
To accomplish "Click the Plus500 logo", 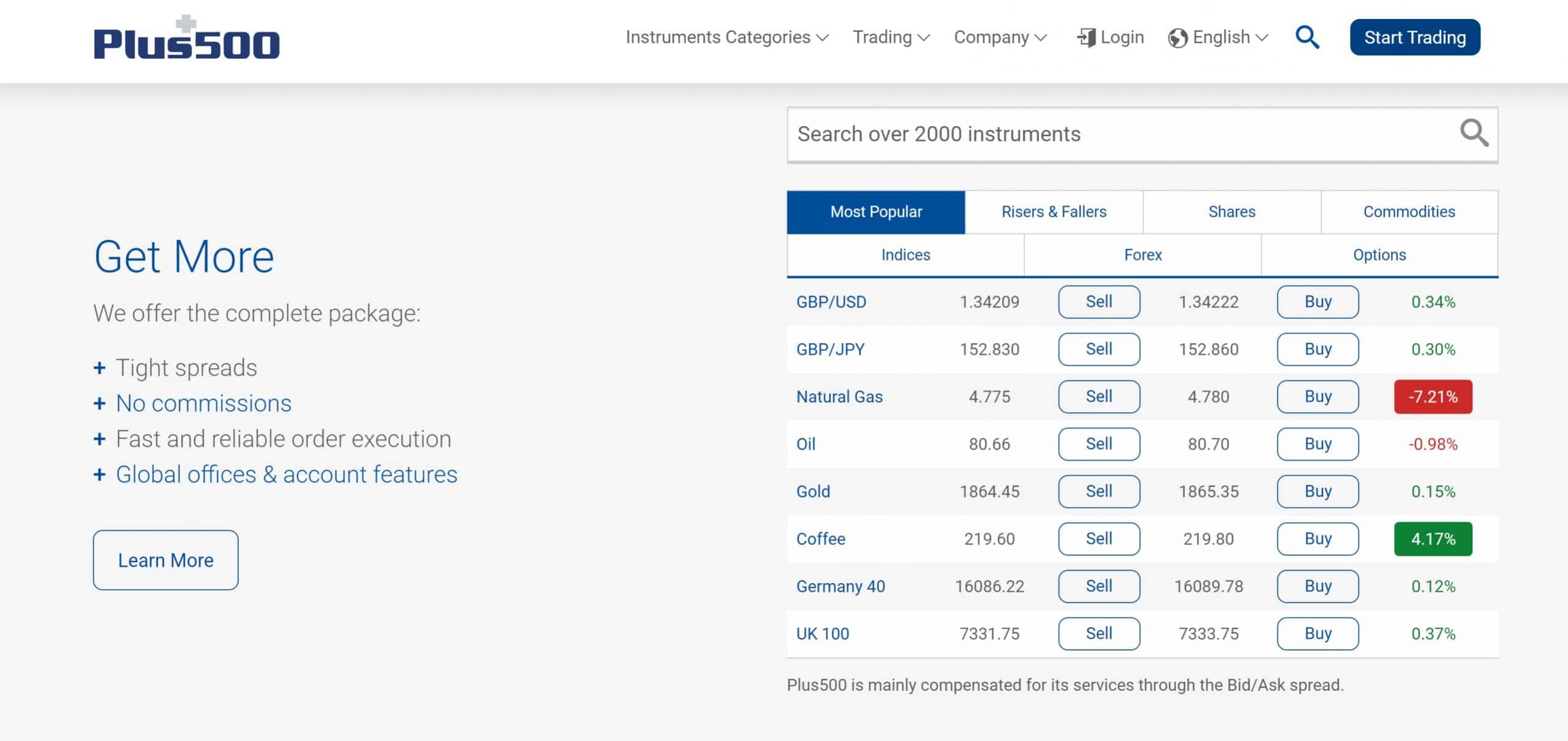I will (186, 38).
